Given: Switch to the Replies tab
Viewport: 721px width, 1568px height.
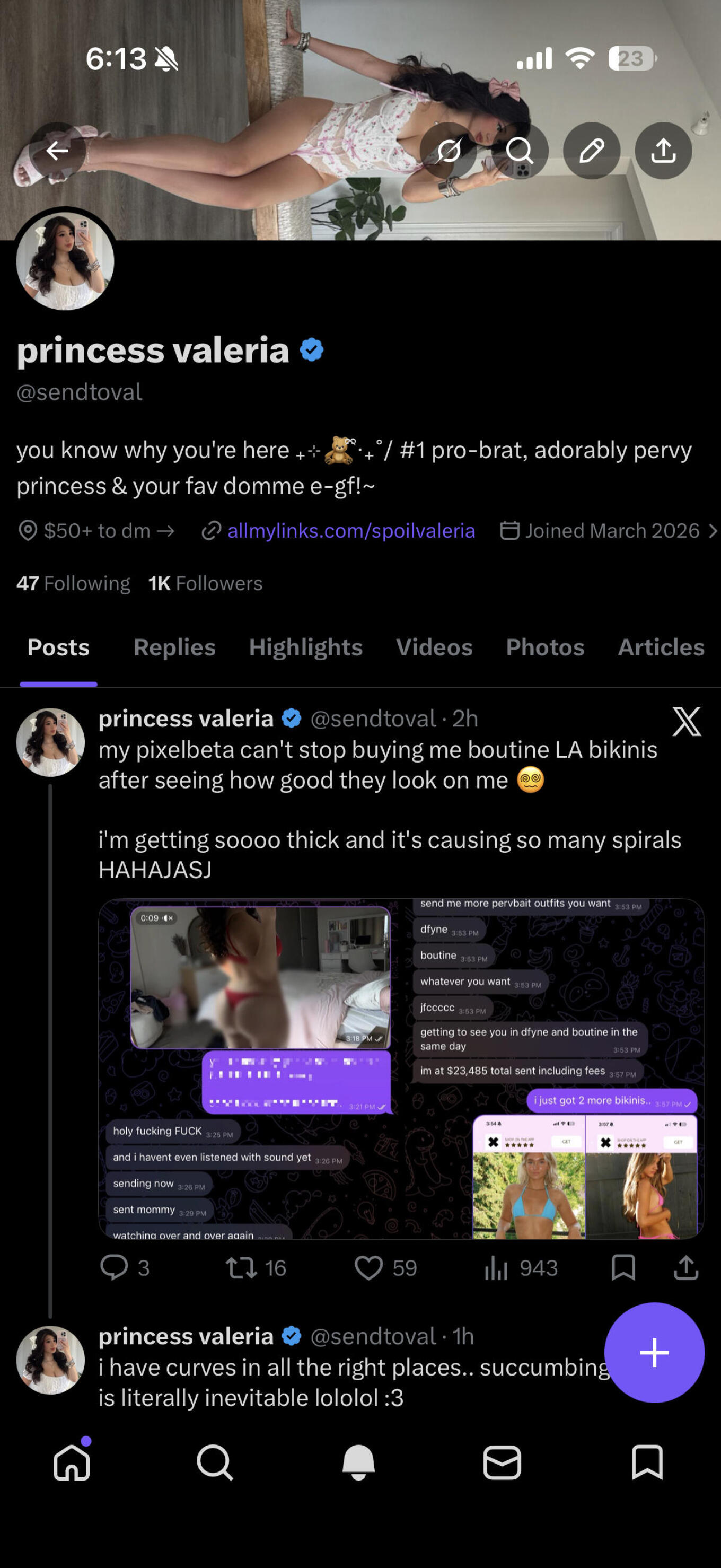Looking at the screenshot, I should point(174,647).
